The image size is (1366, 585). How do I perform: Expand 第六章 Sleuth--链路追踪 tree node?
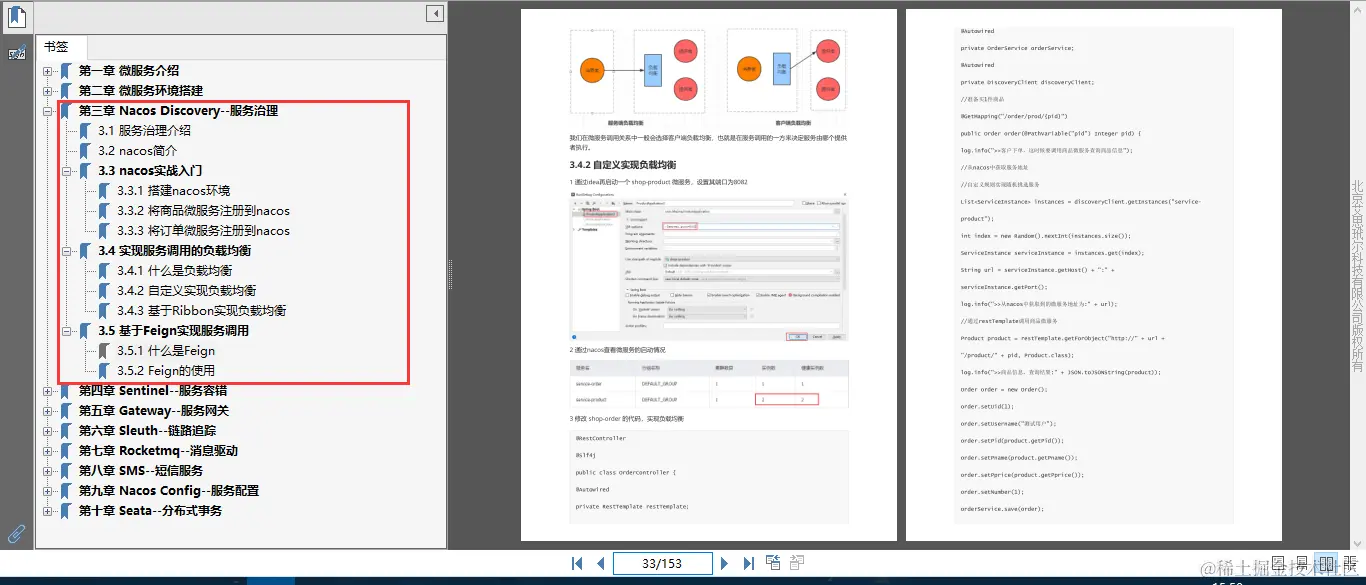coord(48,431)
